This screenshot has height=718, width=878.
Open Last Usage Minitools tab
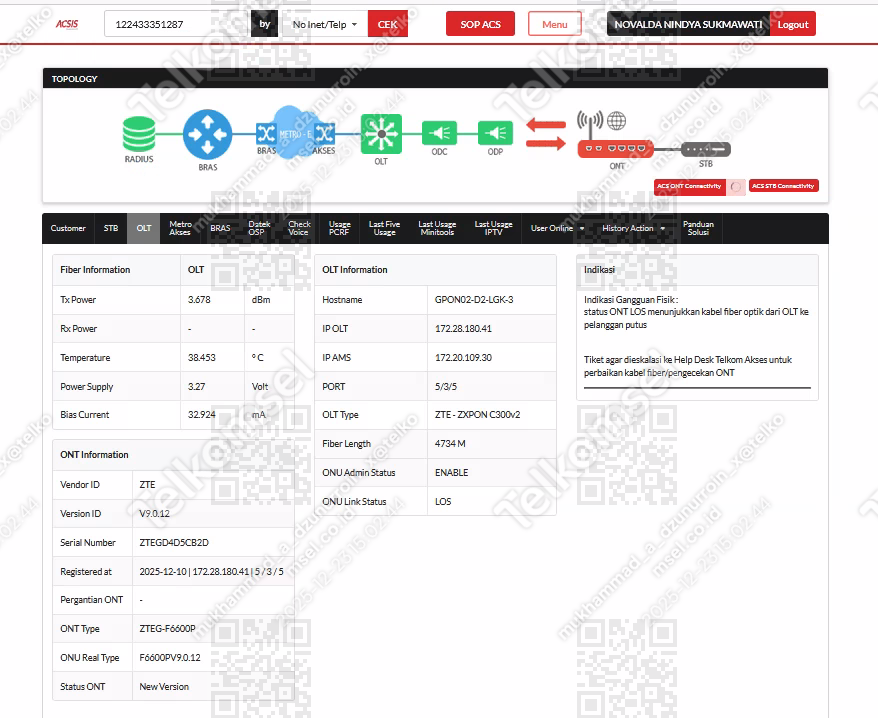click(437, 229)
